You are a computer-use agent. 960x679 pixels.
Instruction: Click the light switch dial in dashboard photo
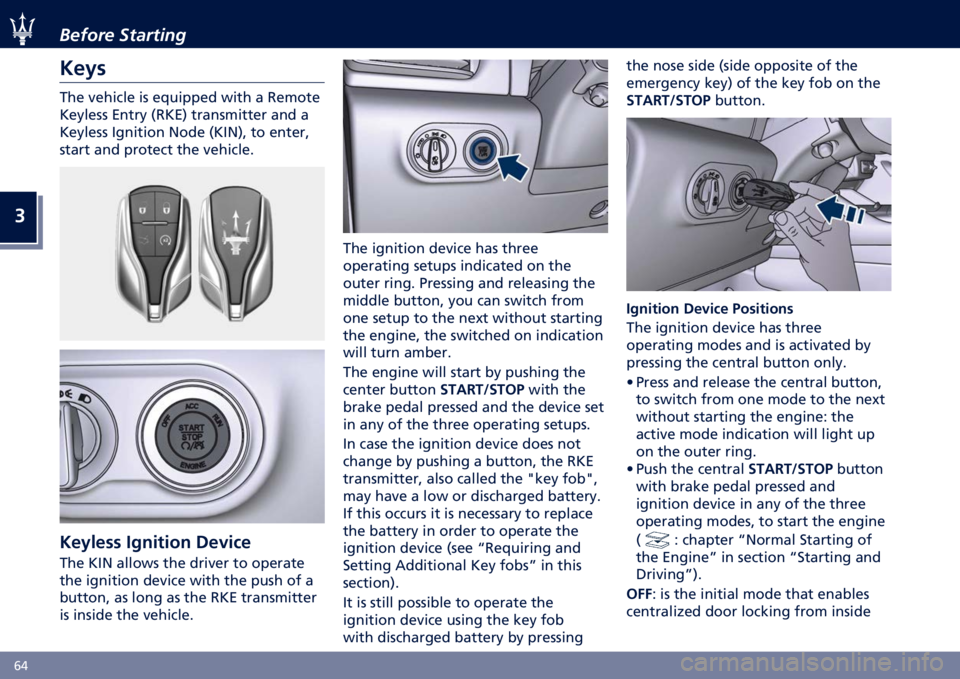click(433, 149)
